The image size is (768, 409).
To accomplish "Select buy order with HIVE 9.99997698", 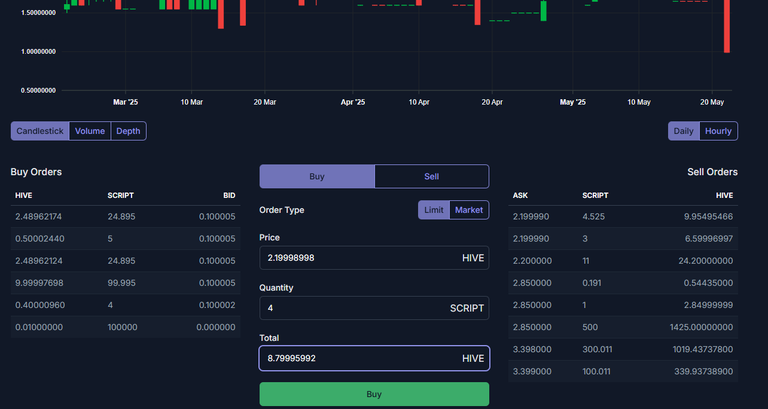I will 125,283.
